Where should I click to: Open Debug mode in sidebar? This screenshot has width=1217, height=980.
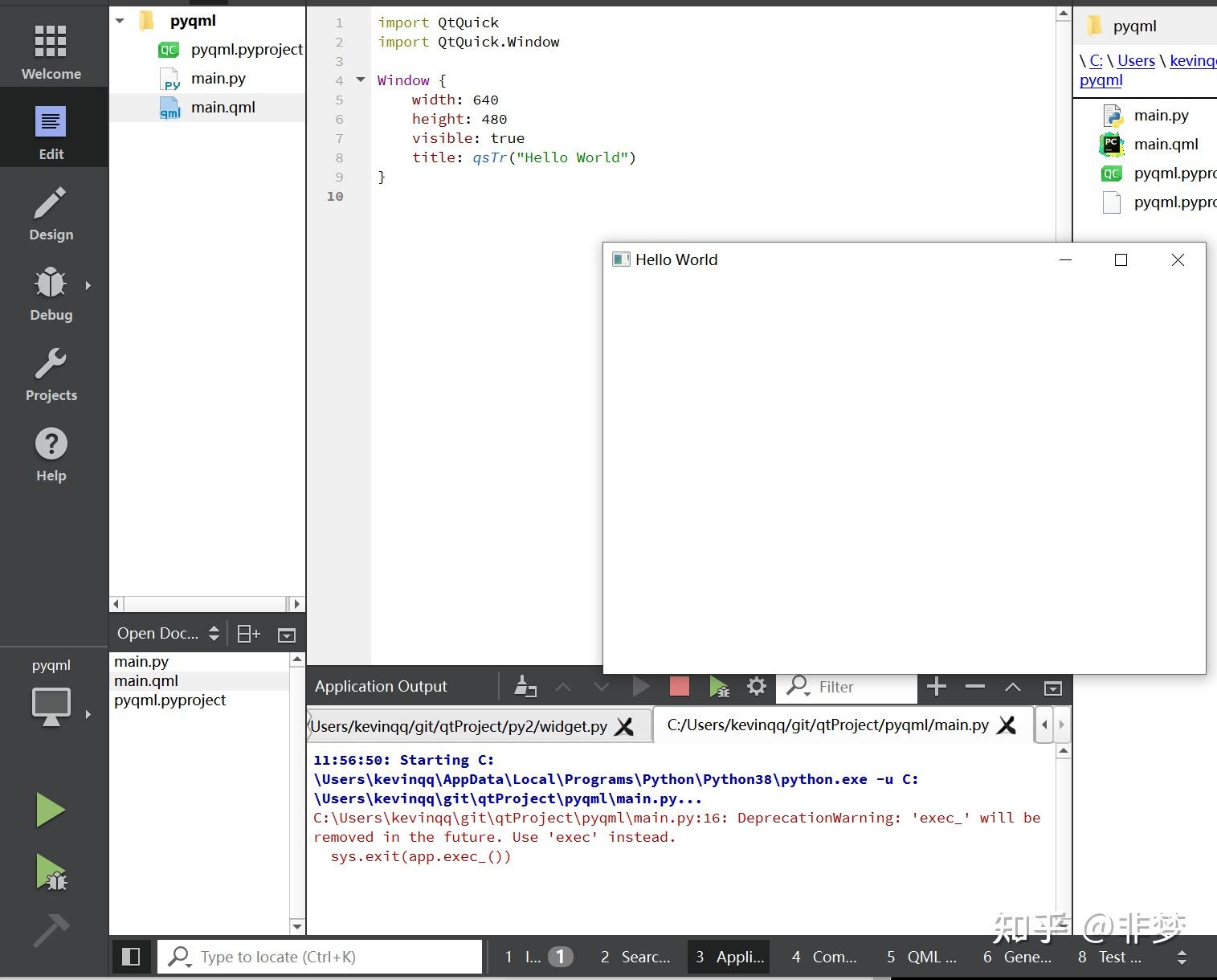pos(51,294)
